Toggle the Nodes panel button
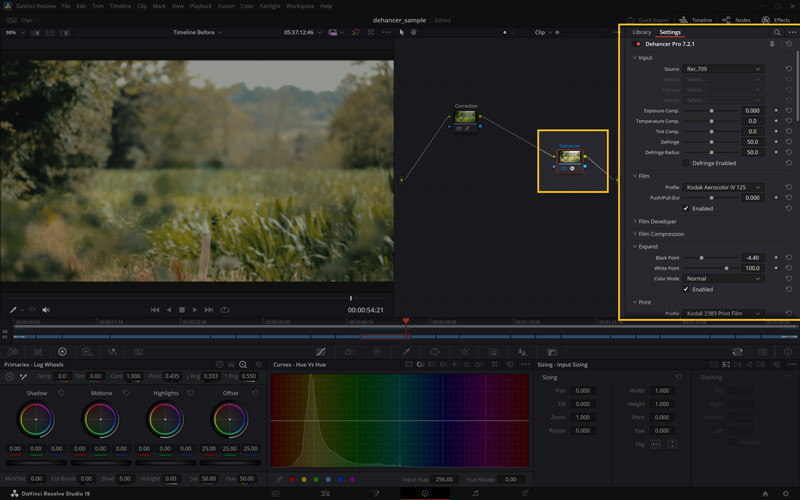This screenshot has height=500, width=800. click(x=736, y=20)
